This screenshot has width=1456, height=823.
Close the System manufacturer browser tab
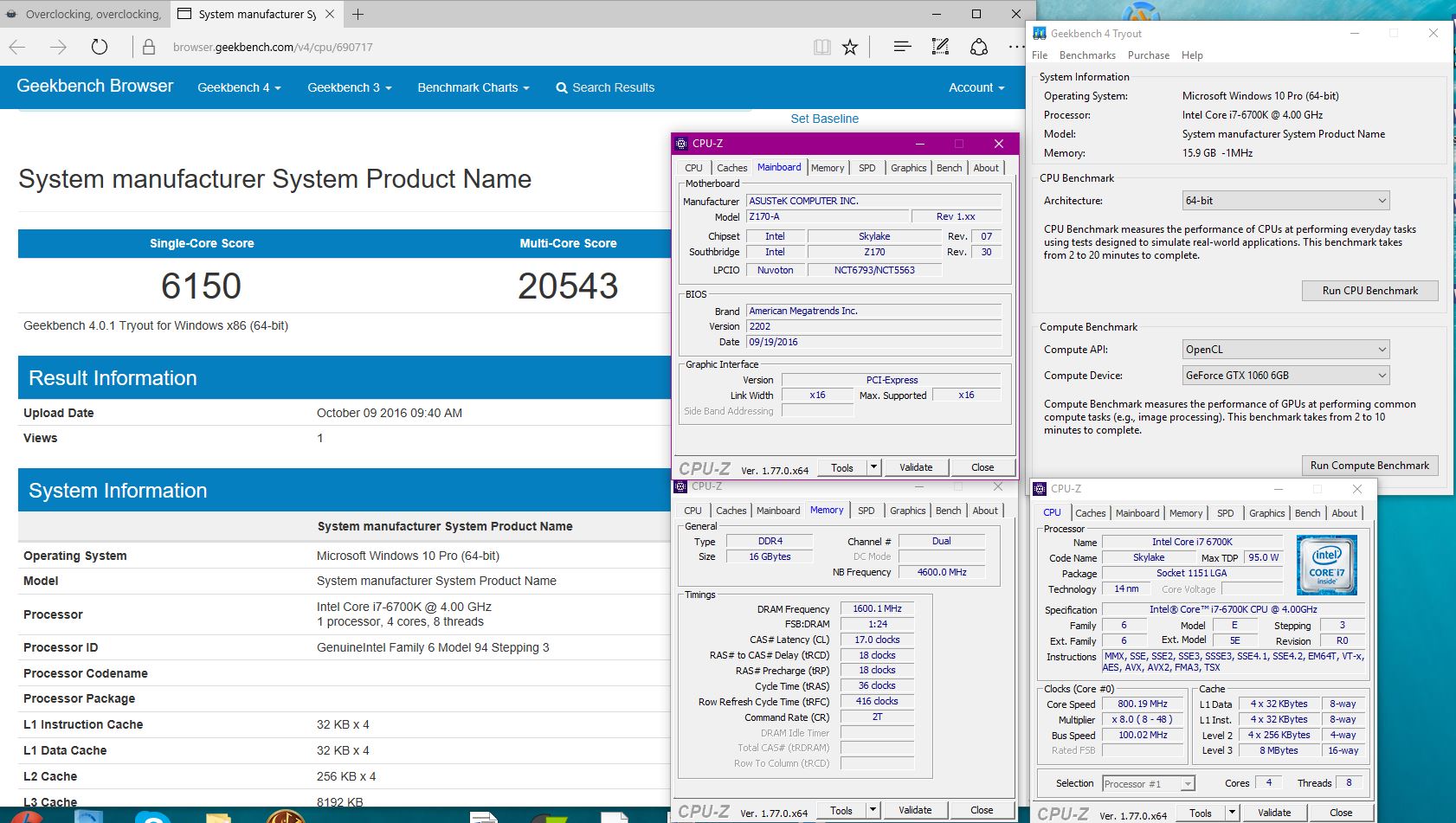tap(330, 14)
